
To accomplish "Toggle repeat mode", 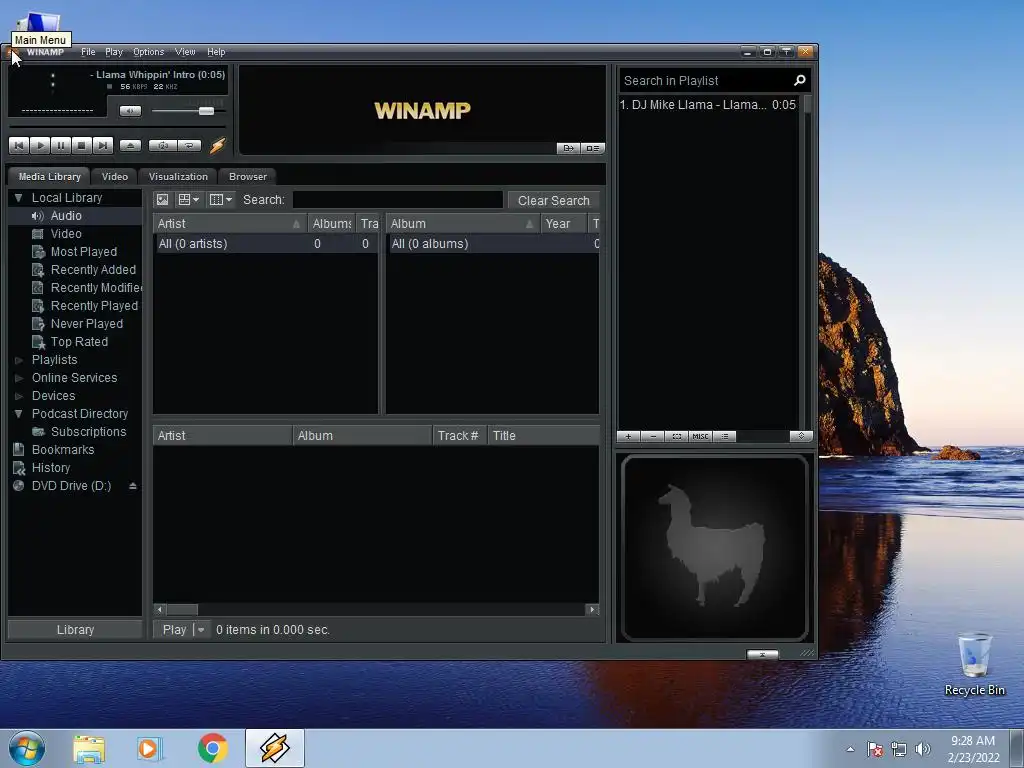I will 189,146.
